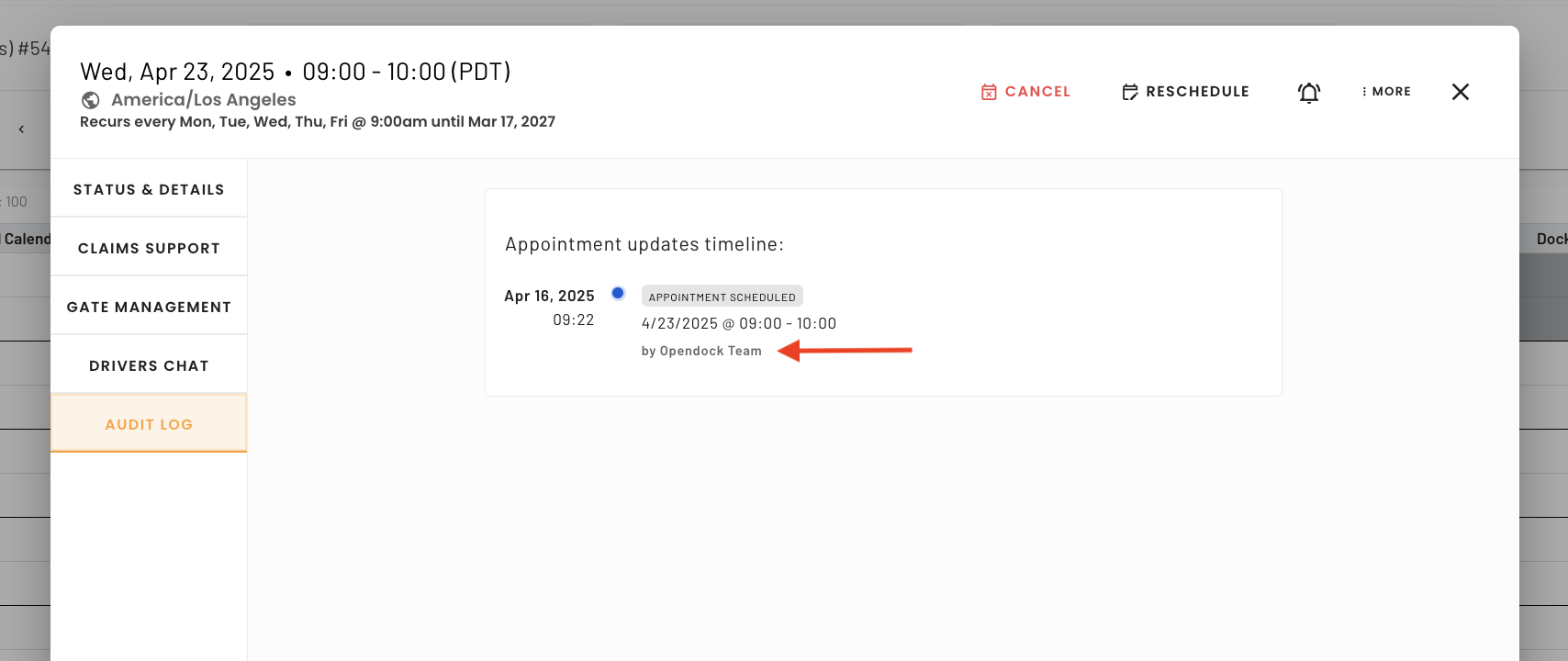The image size is (1568, 661).
Task: Click the Appointment Scheduled status badge
Action: click(x=722, y=297)
